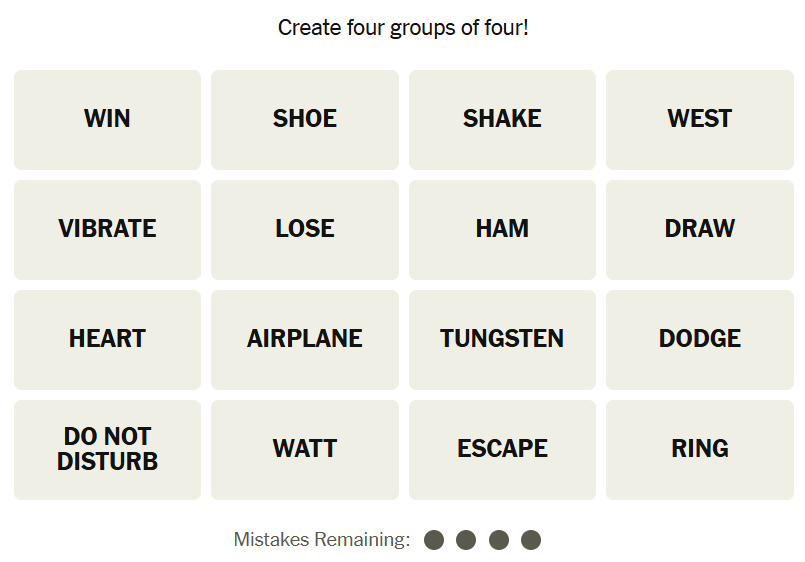Select the VIBRATE word card
The height and width of the screenshot is (562, 805).
(x=107, y=229)
